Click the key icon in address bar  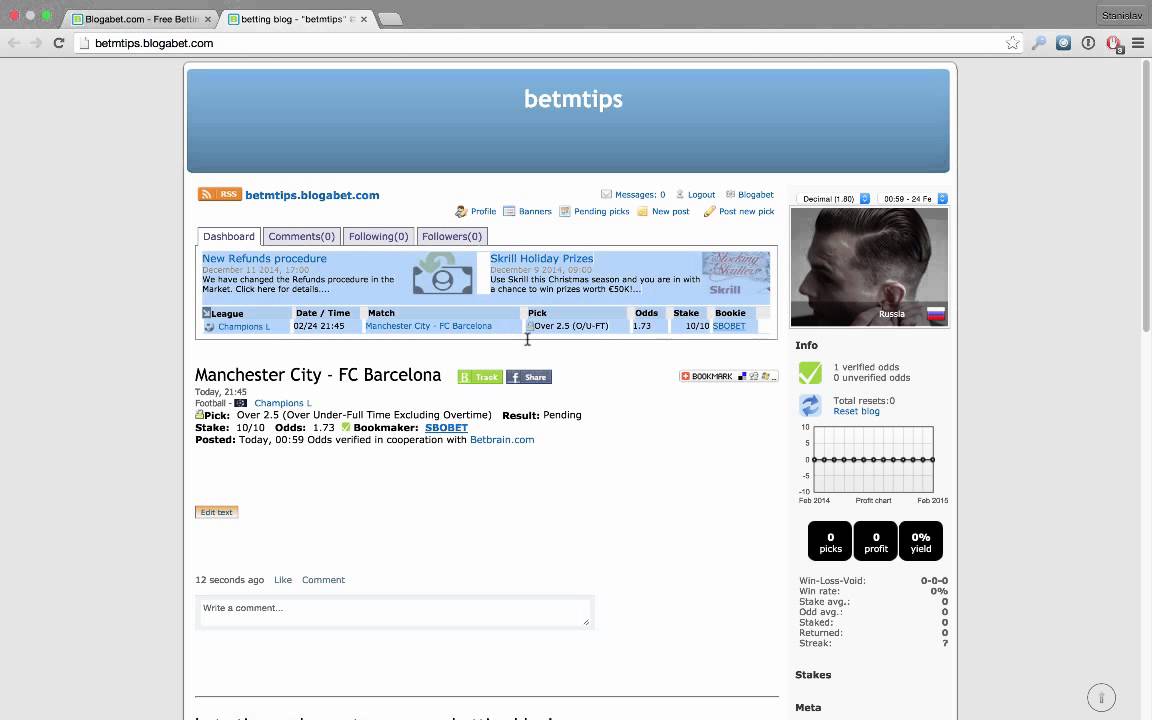click(1039, 43)
